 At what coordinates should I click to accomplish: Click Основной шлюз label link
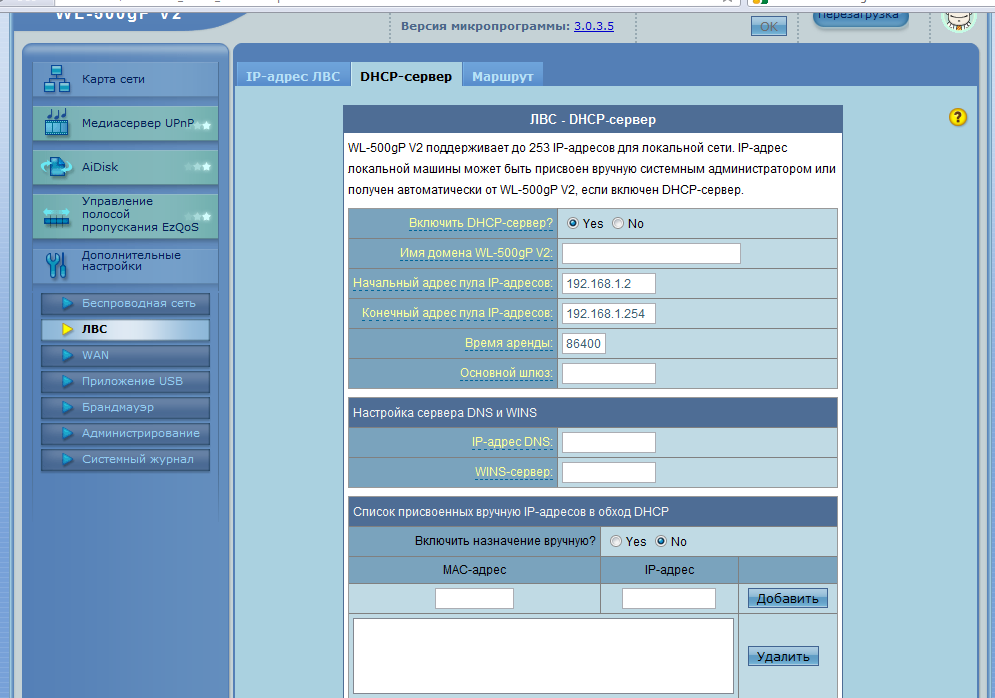tap(506, 373)
